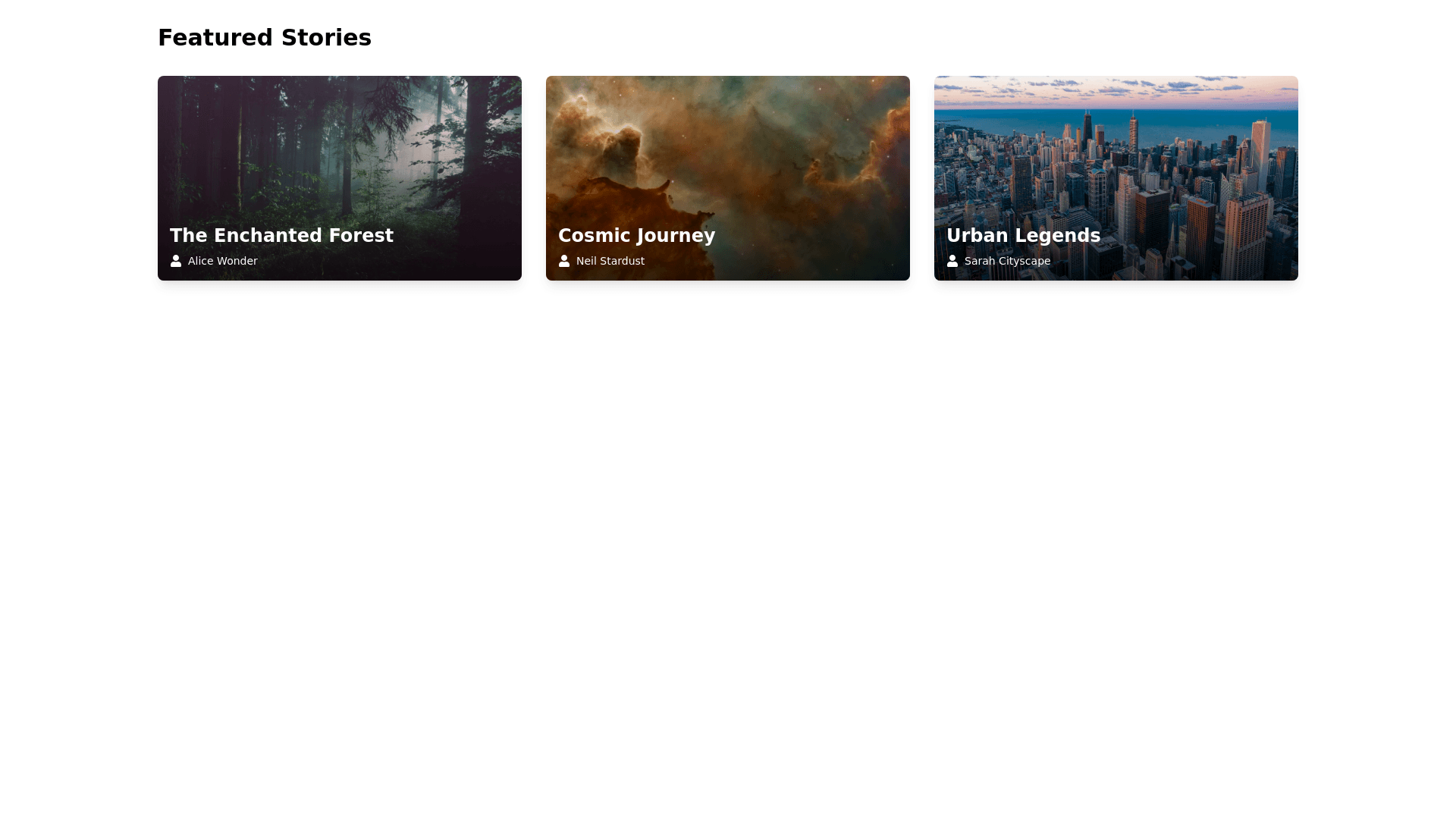Image resolution: width=1456 pixels, height=819 pixels.
Task: Click the user icon beside Neil Stardust
Action: 564,261
